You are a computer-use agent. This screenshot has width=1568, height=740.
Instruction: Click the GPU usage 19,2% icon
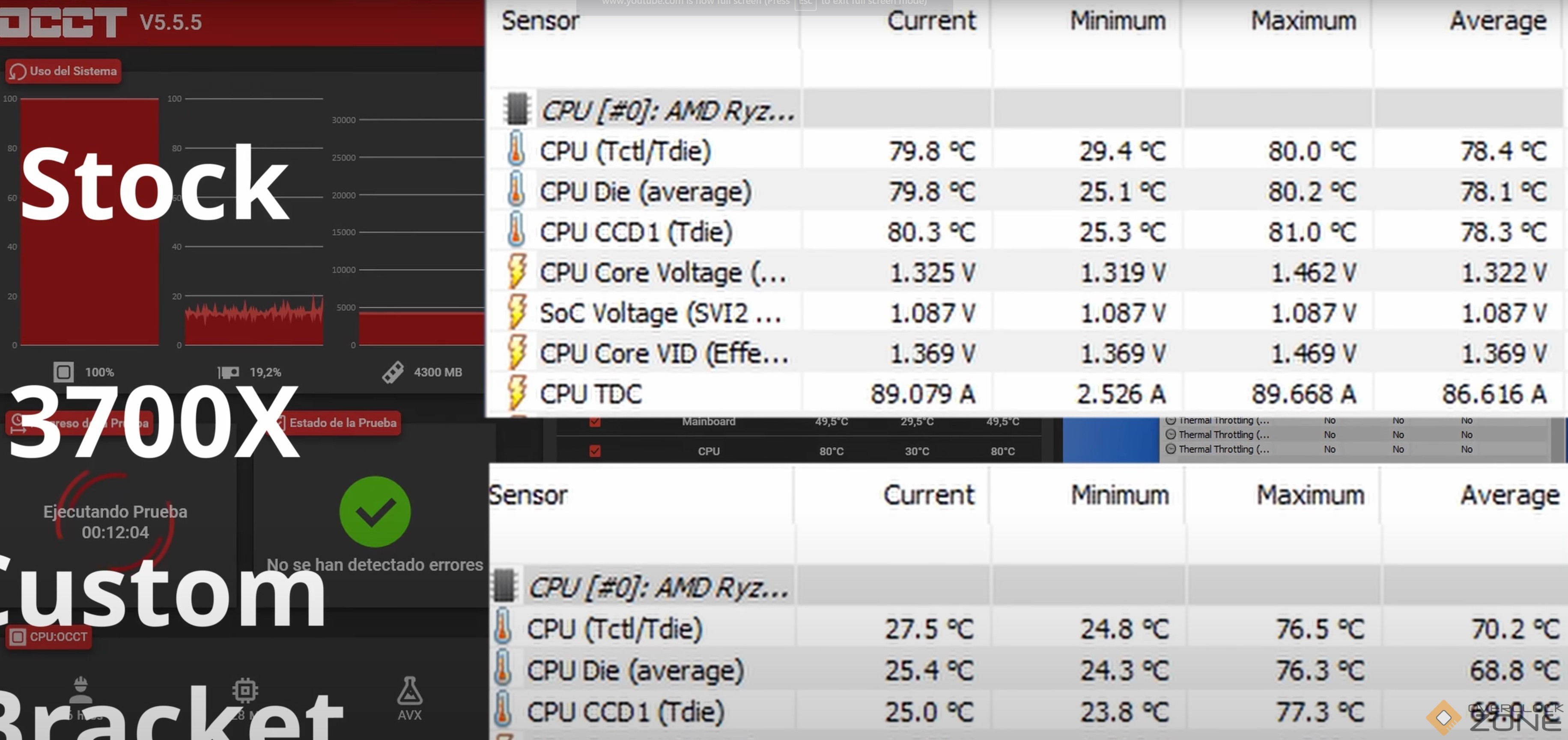229,372
